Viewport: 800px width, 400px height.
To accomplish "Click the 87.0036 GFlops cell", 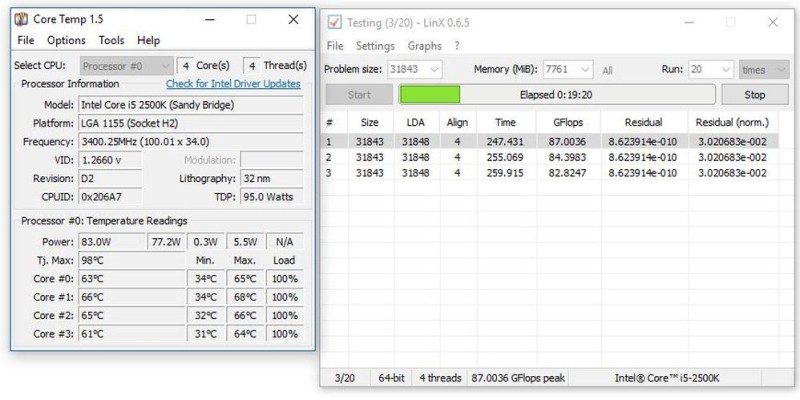I will tap(567, 142).
